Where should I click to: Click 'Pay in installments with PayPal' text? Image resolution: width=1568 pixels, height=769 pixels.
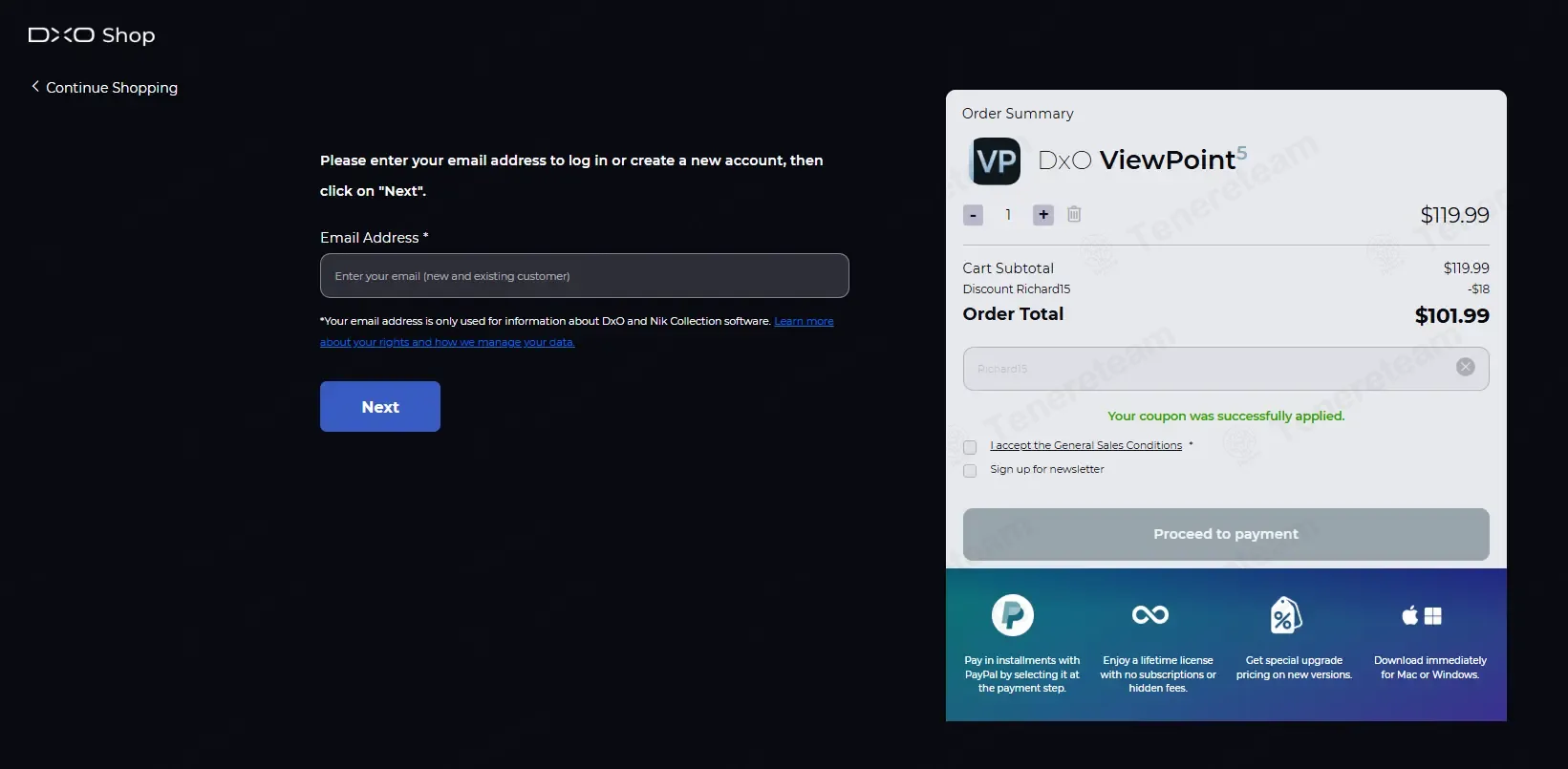(1021, 674)
